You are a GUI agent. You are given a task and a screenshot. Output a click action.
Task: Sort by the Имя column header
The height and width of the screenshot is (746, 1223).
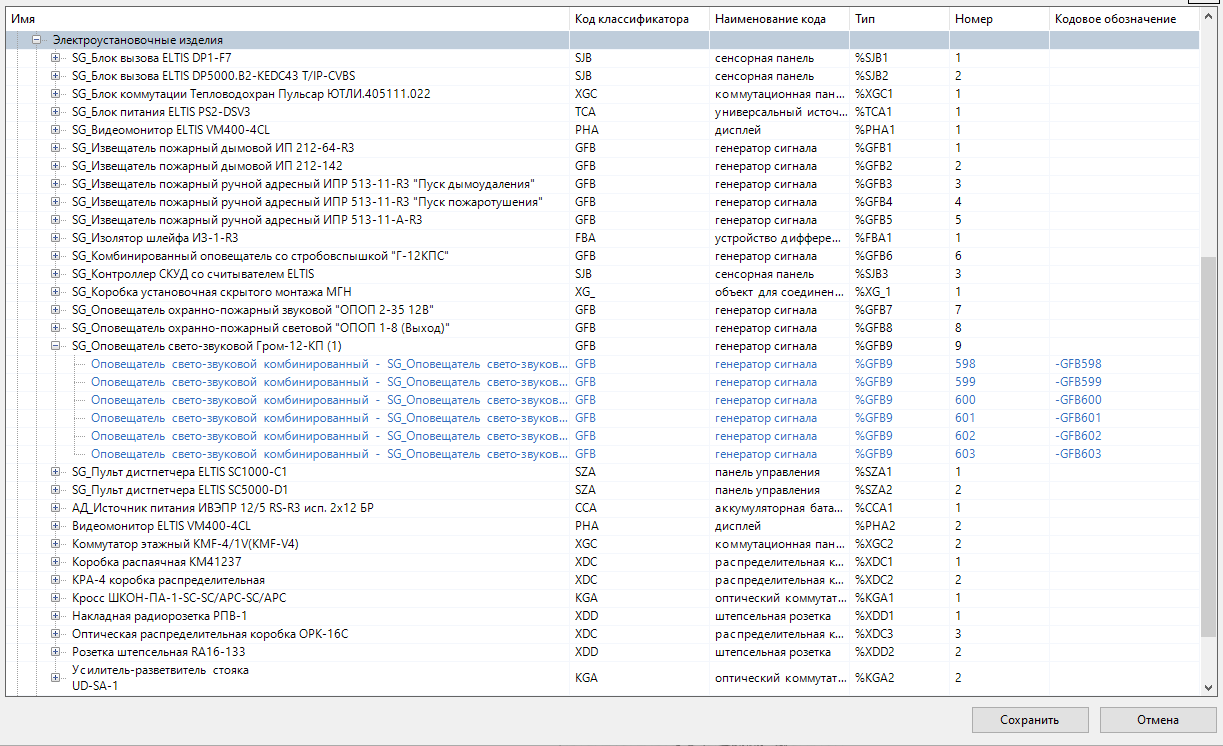(x=287, y=19)
